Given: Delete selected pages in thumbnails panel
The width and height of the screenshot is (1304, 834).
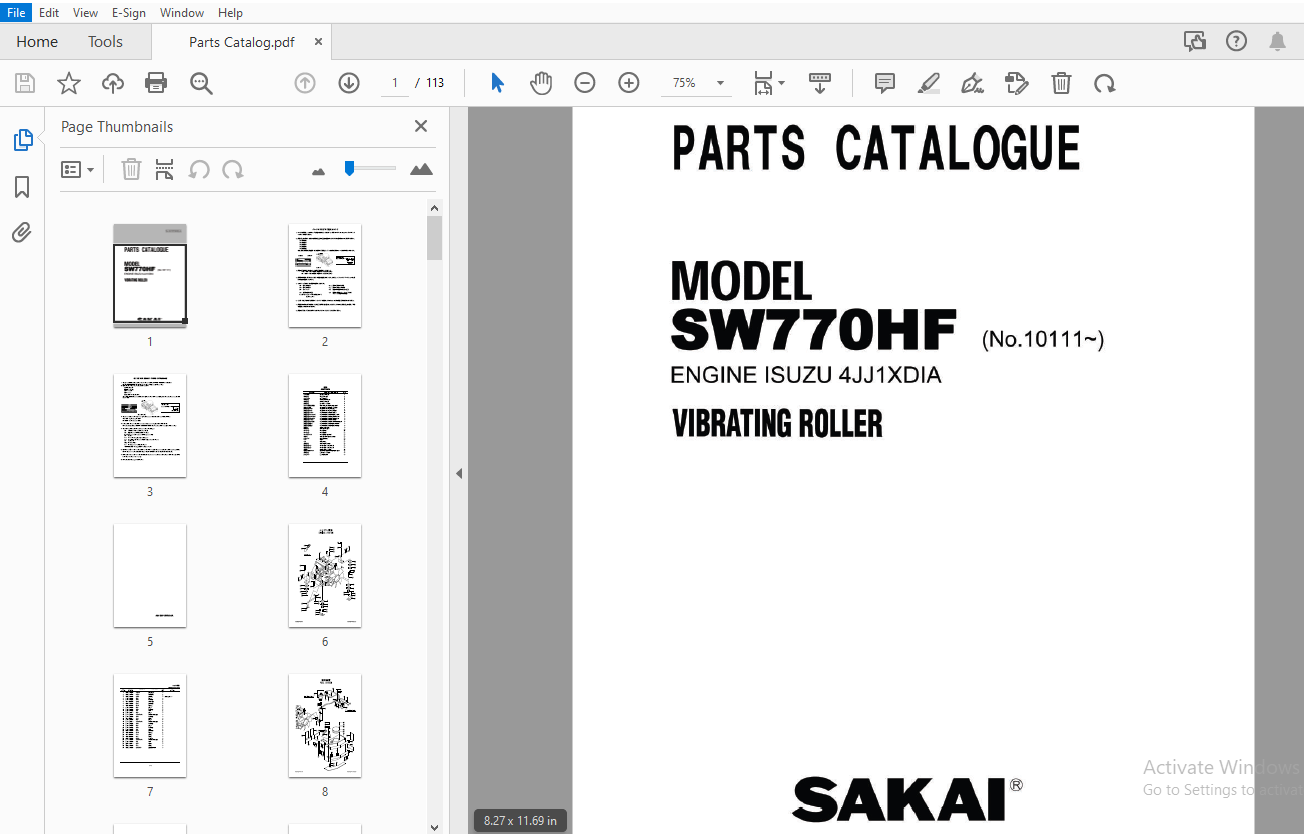Looking at the screenshot, I should point(131,170).
